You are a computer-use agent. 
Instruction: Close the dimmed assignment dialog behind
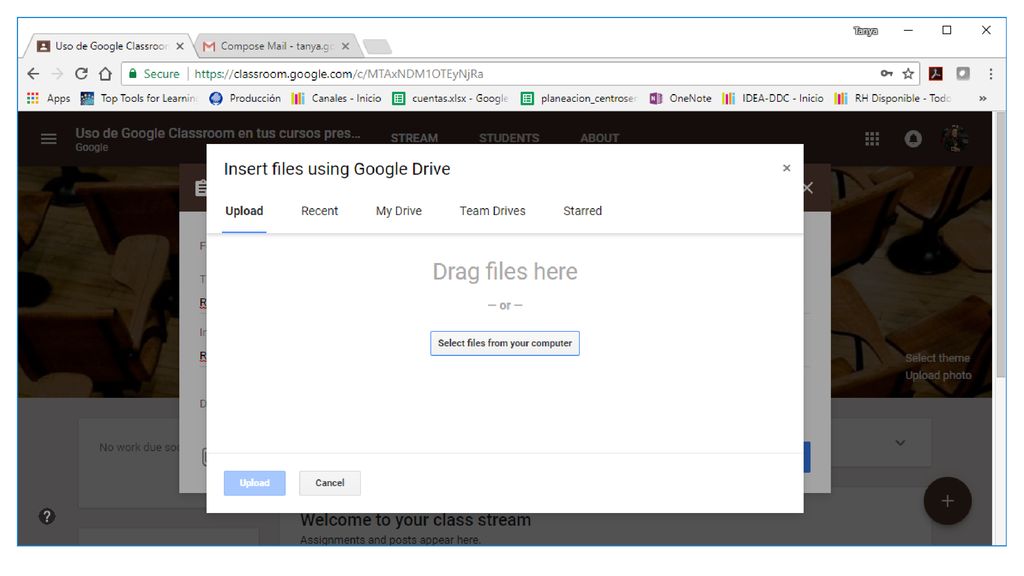coord(808,188)
